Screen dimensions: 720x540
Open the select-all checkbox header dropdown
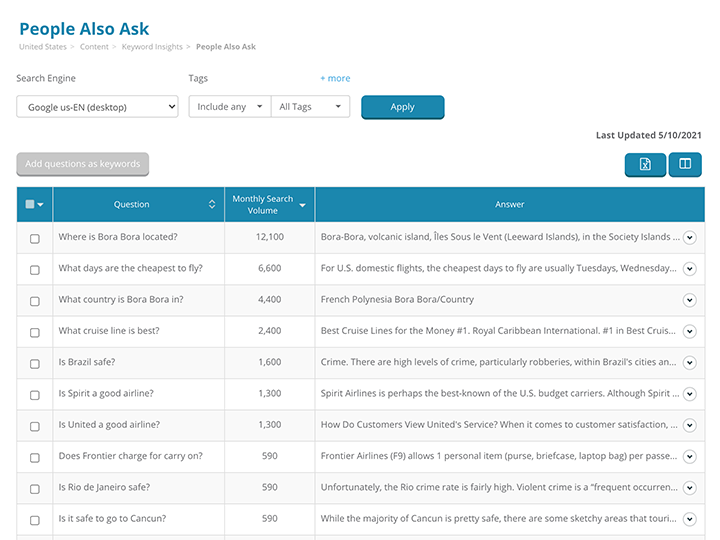coord(40,205)
